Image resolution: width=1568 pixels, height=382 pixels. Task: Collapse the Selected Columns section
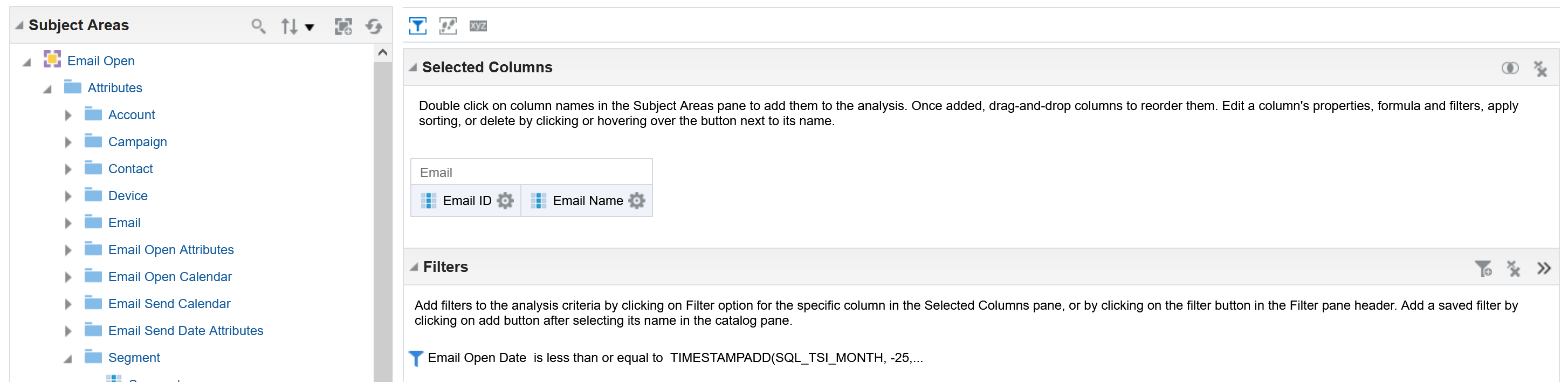414,67
